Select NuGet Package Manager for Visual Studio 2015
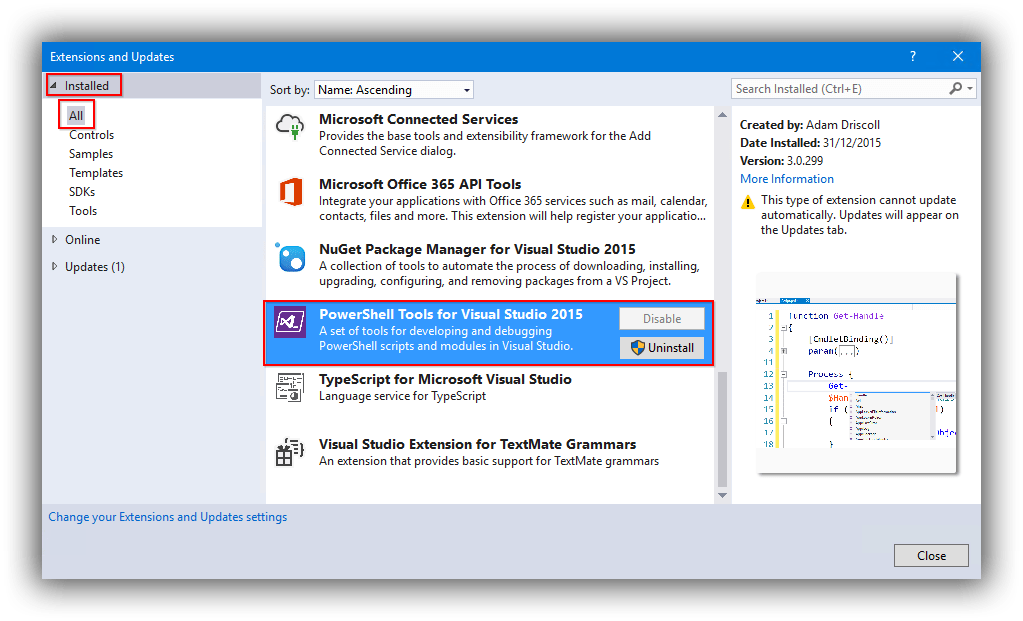Image resolution: width=1023 pixels, height=621 pixels. (x=477, y=249)
